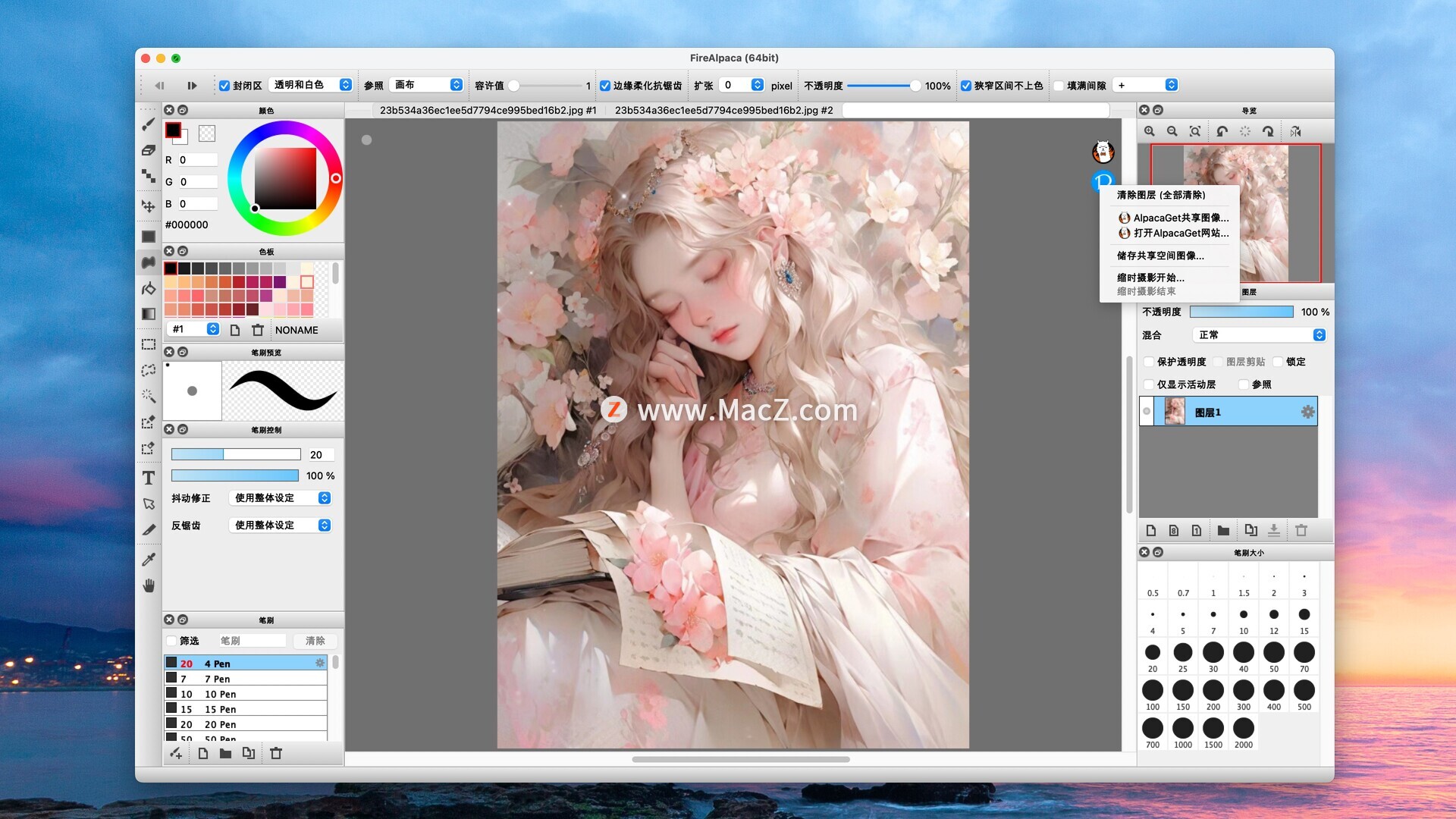
Task: Toggle visibility of 图层1
Action: [x=1147, y=412]
